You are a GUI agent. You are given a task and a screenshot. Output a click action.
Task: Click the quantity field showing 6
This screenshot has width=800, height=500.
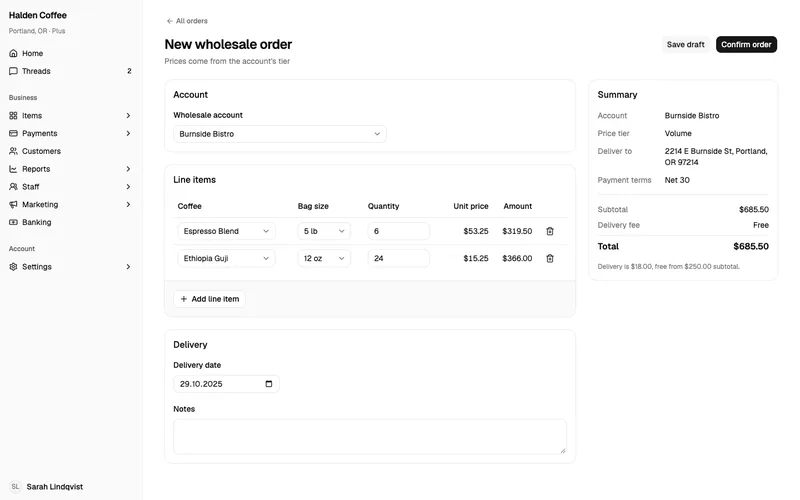pyautogui.click(x=398, y=231)
